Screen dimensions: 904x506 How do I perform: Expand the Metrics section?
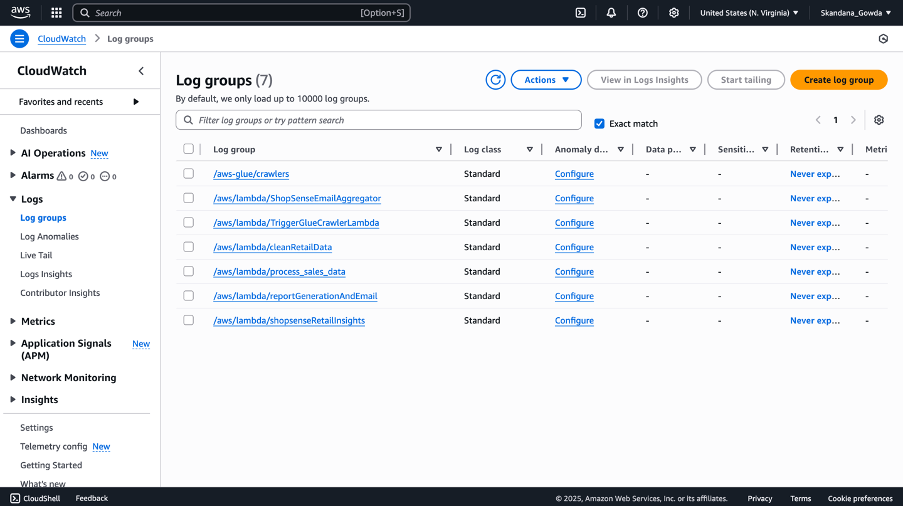click(x=13, y=321)
